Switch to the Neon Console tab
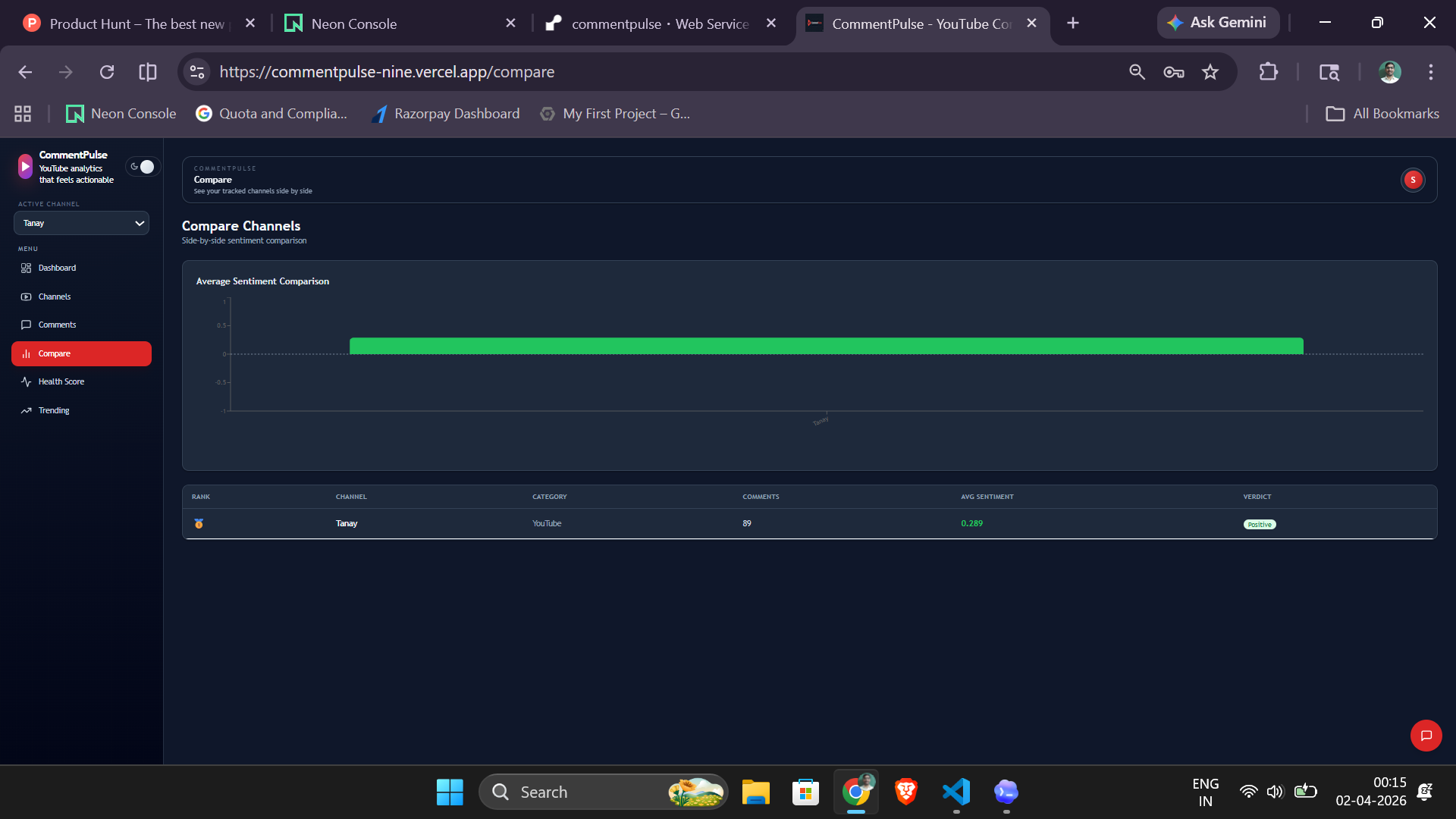1456x819 pixels. (354, 24)
